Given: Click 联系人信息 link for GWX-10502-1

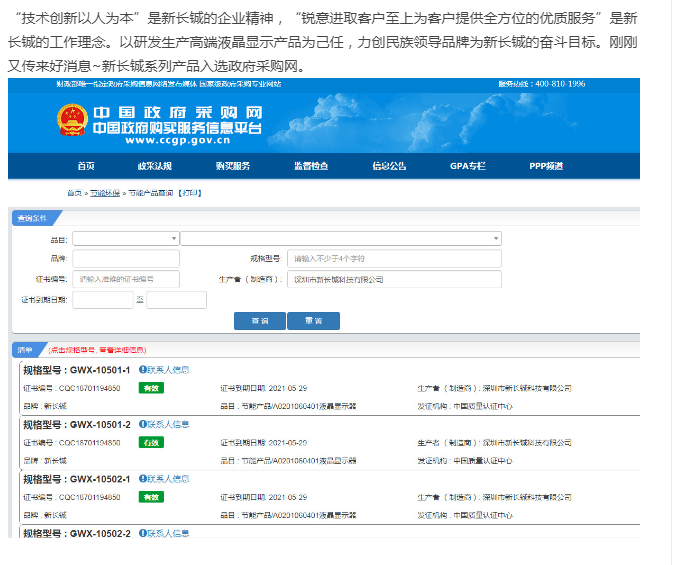Looking at the screenshot, I should tap(168, 479).
